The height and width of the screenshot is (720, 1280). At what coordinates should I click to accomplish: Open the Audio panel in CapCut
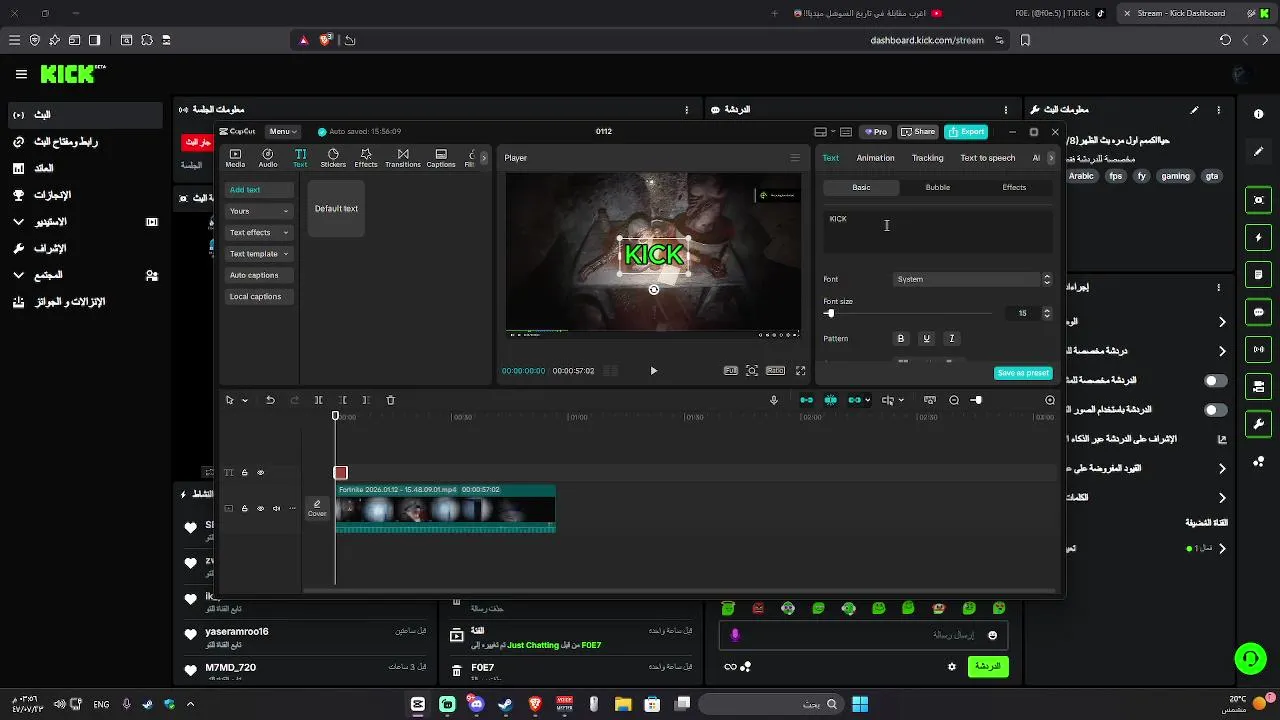268,158
